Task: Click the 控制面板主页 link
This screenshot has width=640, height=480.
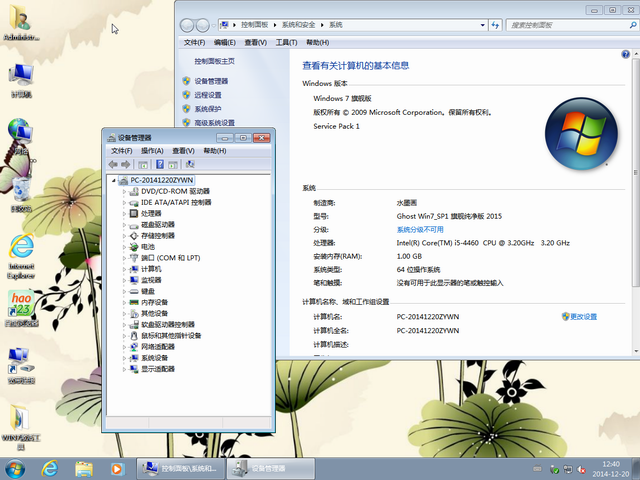Action: click(214, 61)
